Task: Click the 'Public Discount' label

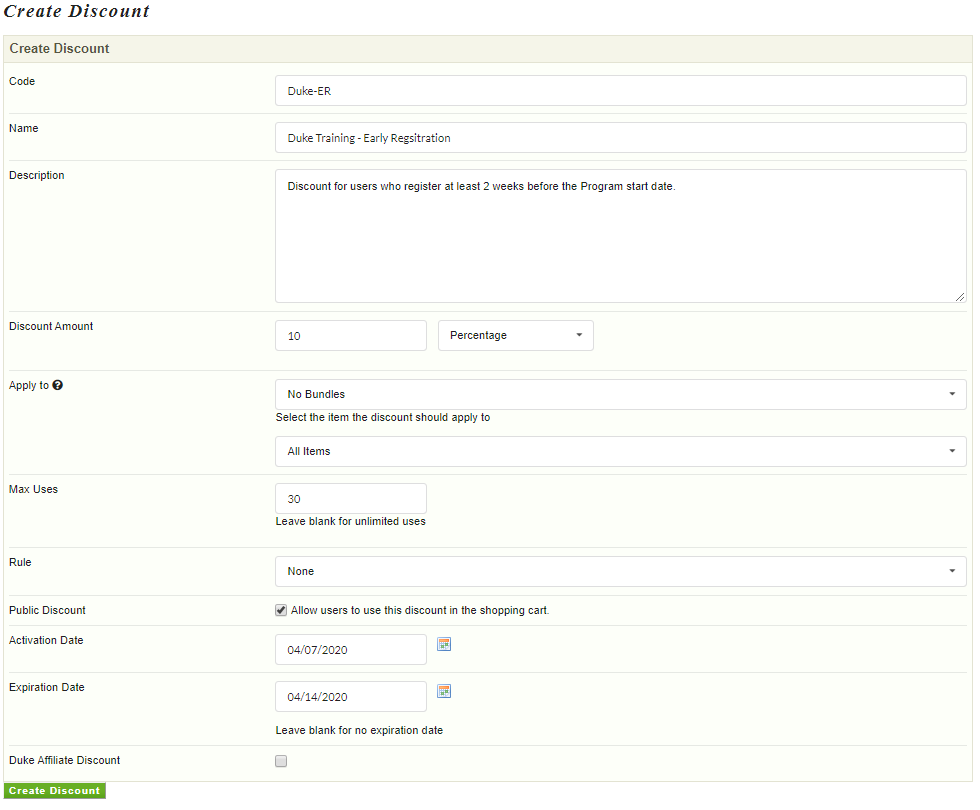Action: click(x=47, y=610)
